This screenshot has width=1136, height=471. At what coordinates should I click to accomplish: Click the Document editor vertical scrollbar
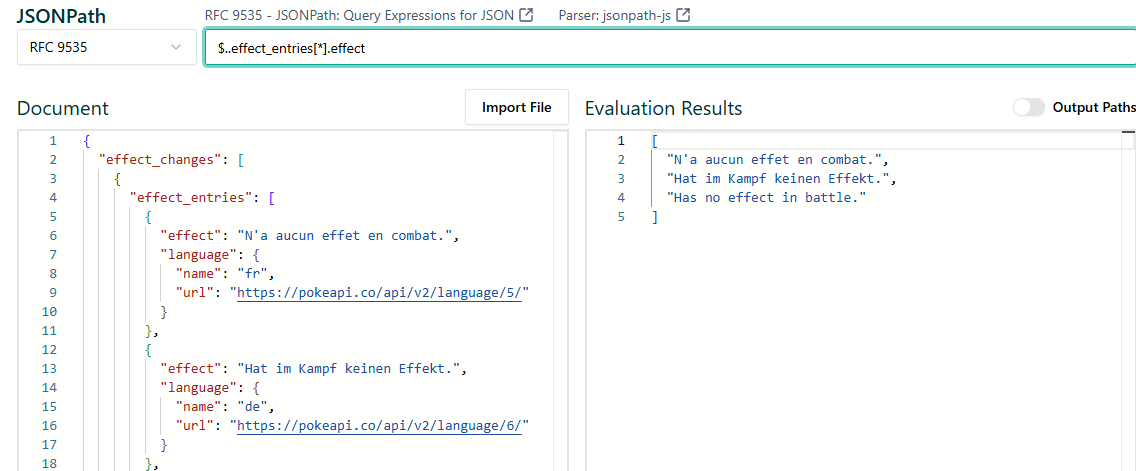pos(560,301)
